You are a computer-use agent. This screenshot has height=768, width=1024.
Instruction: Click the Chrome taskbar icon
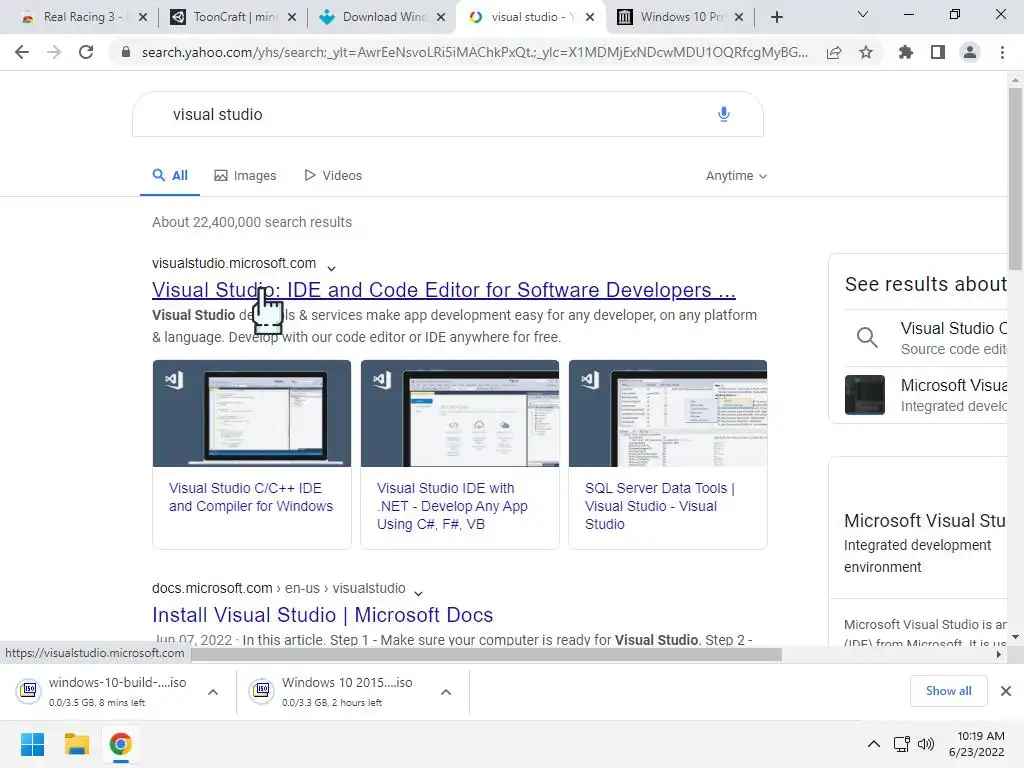(x=120, y=744)
